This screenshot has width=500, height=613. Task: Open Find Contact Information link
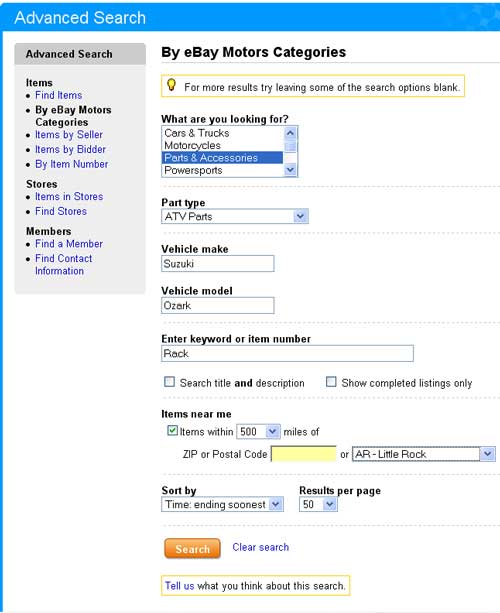click(63, 265)
